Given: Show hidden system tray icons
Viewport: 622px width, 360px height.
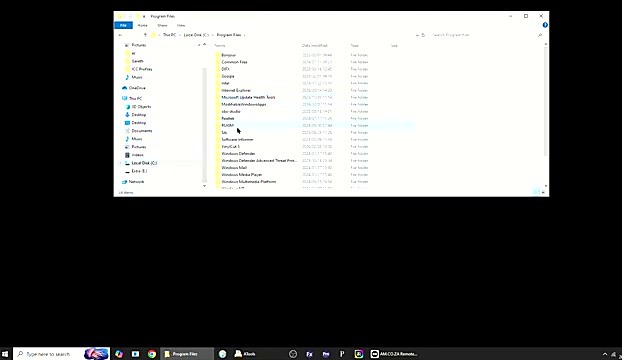Looking at the screenshot, I should click(605, 354).
